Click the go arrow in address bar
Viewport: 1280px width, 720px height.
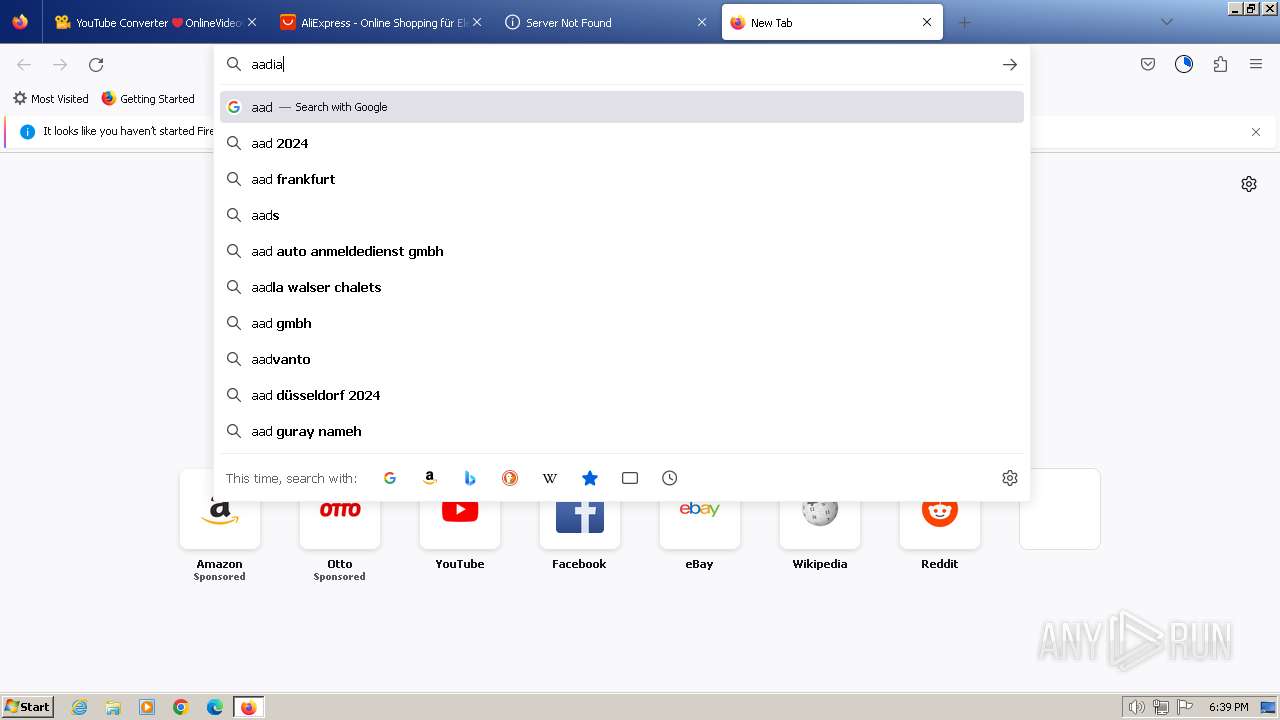(1010, 64)
